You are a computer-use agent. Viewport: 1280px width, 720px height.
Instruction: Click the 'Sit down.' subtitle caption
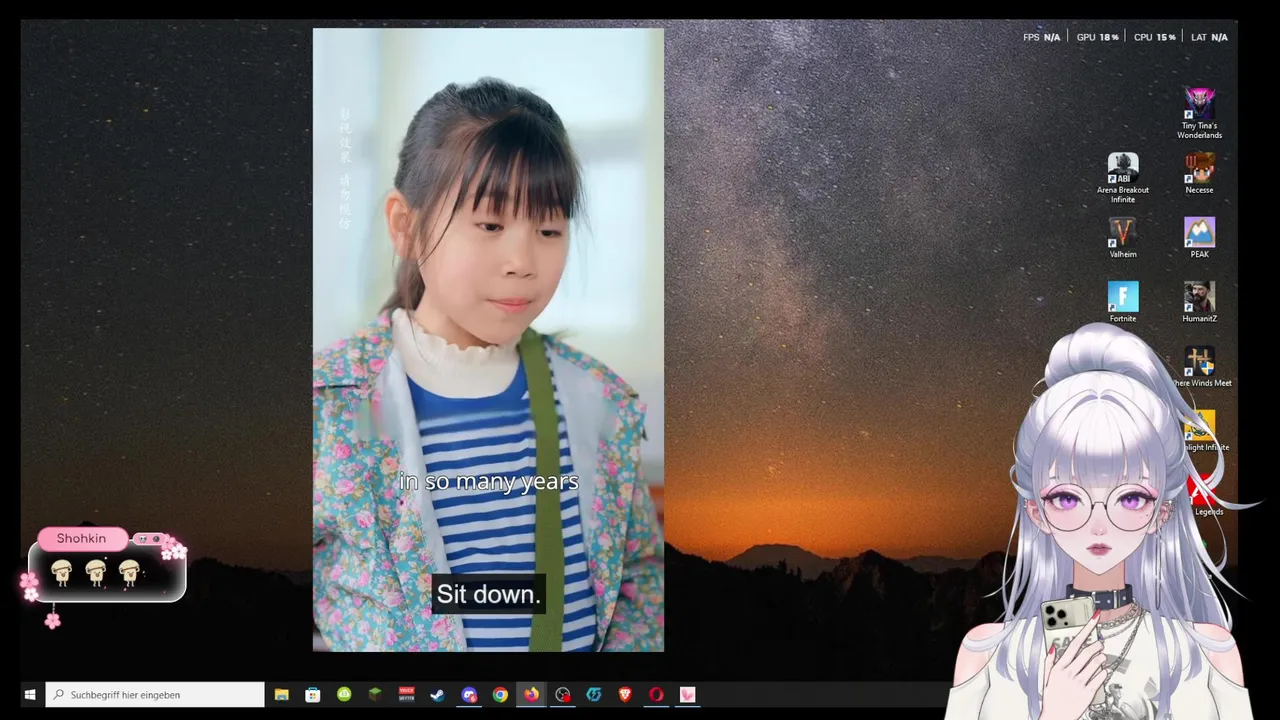pyautogui.click(x=488, y=594)
